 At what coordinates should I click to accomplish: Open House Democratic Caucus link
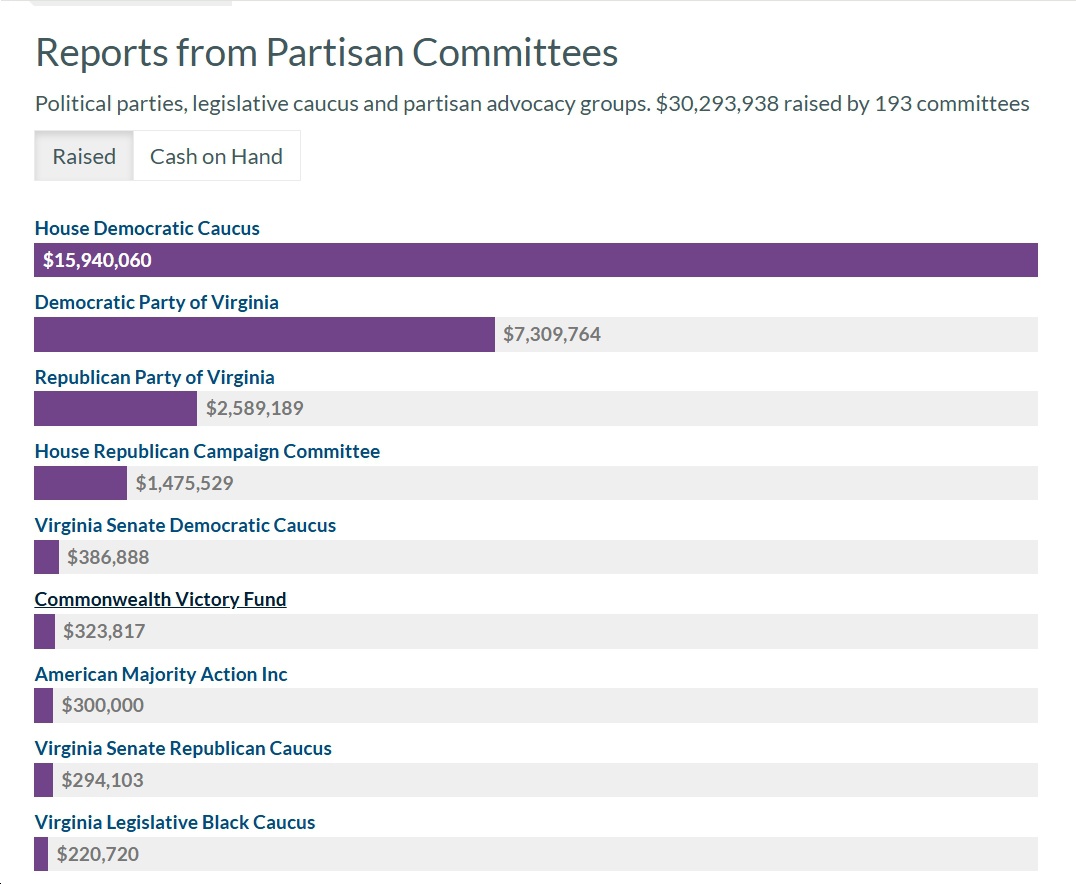coord(147,228)
